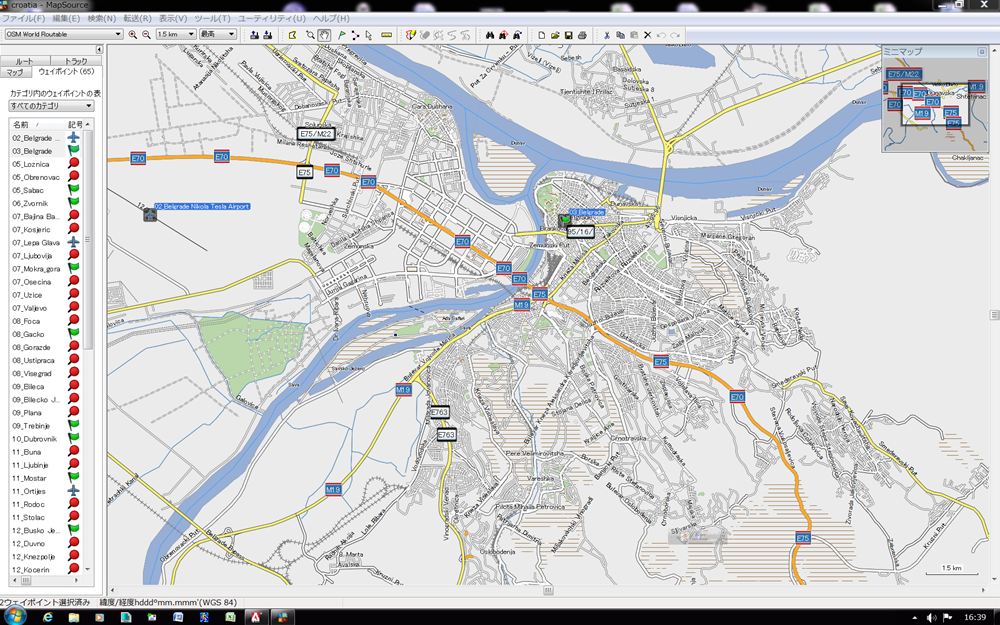The height and width of the screenshot is (625, 1000).
Task: Switch to the トラック tab
Action: (76, 61)
